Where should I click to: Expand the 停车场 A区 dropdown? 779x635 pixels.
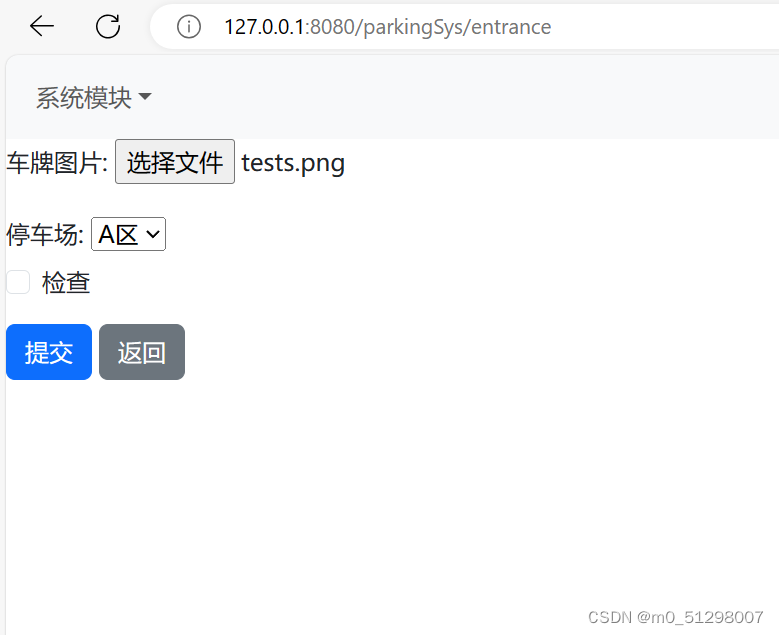click(128, 234)
